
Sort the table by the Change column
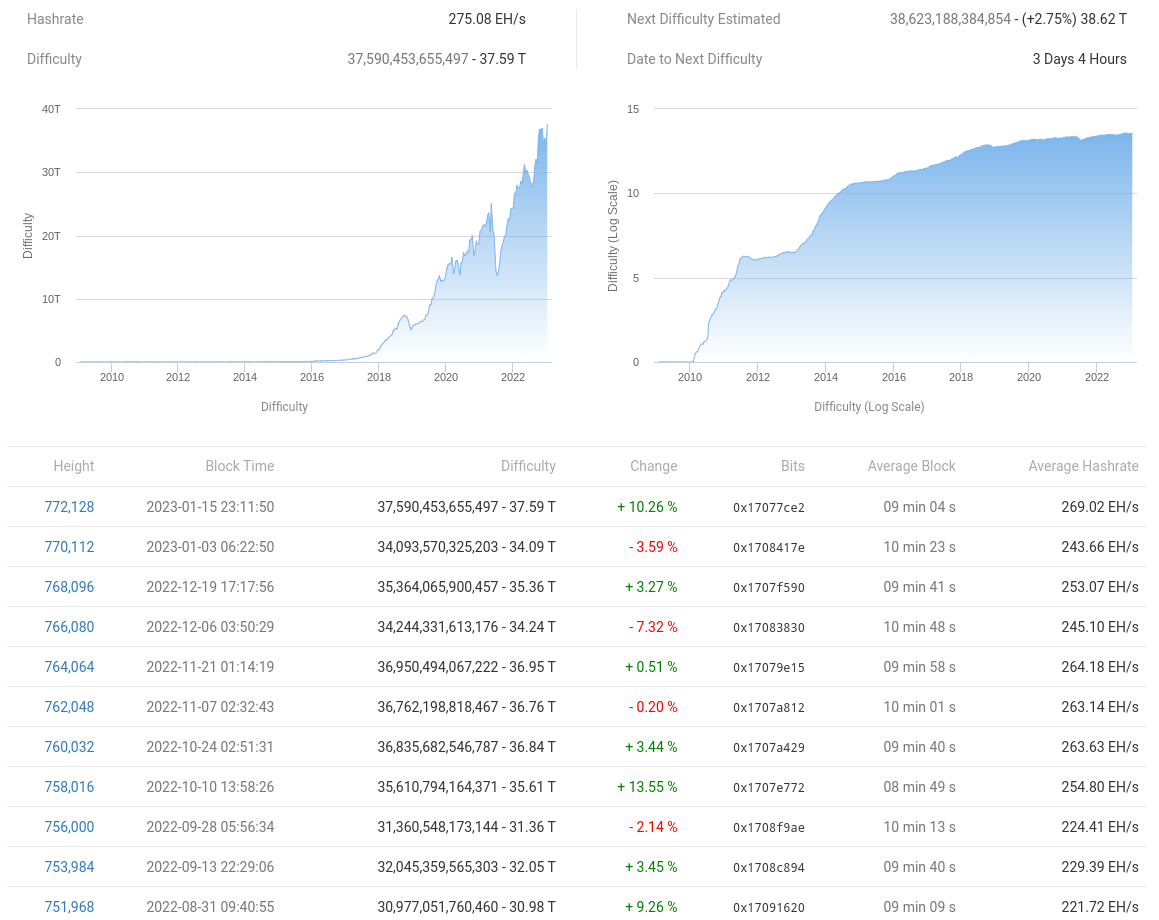pyautogui.click(x=654, y=466)
